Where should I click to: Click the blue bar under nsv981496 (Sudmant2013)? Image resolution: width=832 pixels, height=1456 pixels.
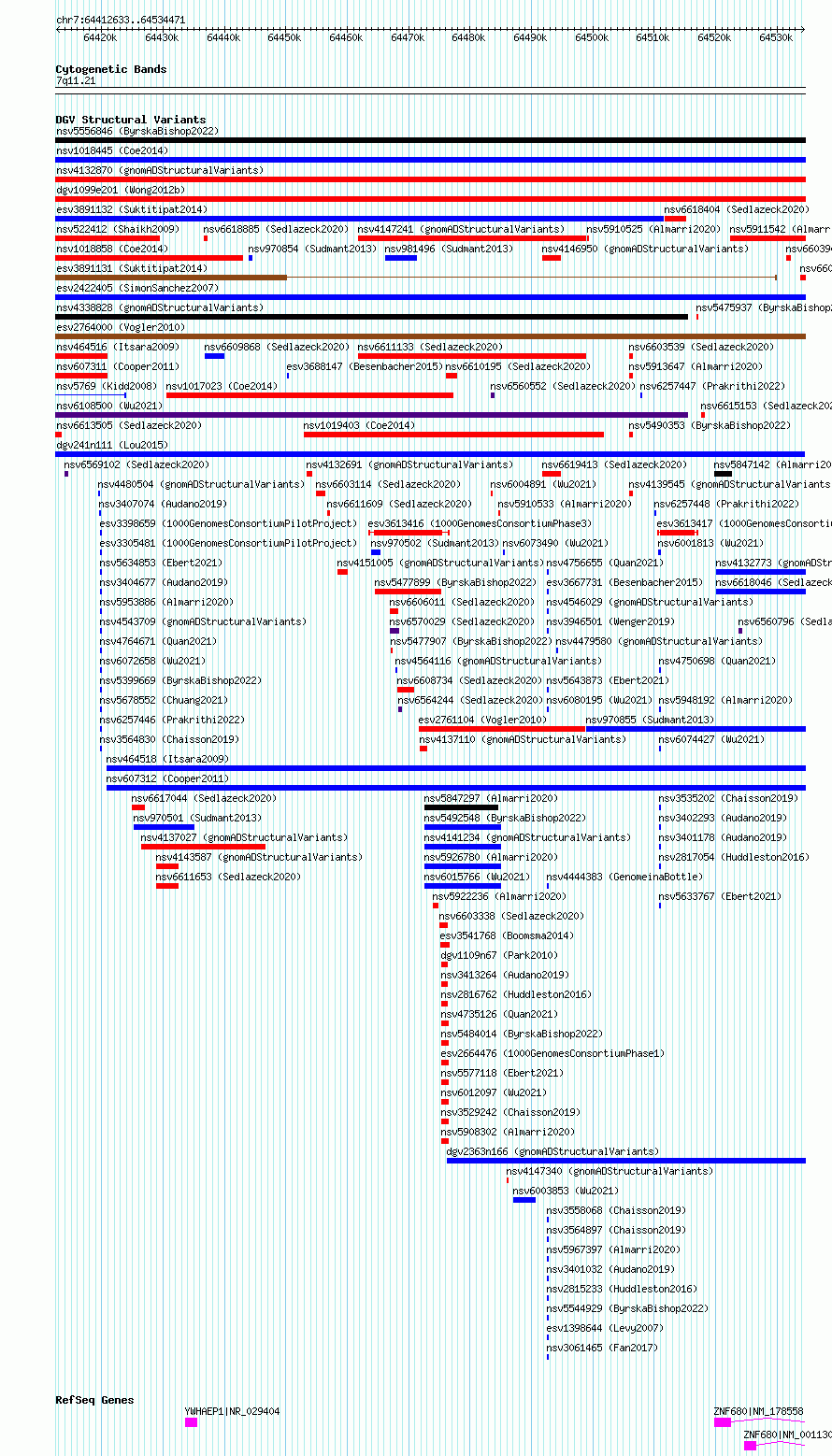click(400, 258)
